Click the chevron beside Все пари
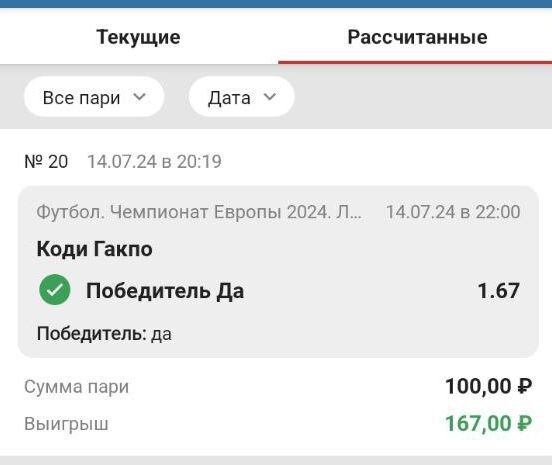The width and height of the screenshot is (552, 465). click(x=140, y=97)
